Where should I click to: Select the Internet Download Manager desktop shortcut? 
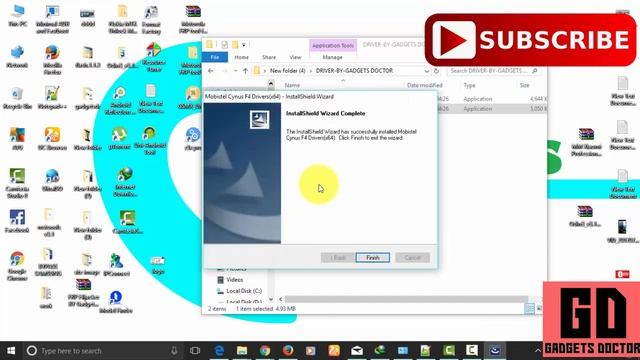pos(125,182)
